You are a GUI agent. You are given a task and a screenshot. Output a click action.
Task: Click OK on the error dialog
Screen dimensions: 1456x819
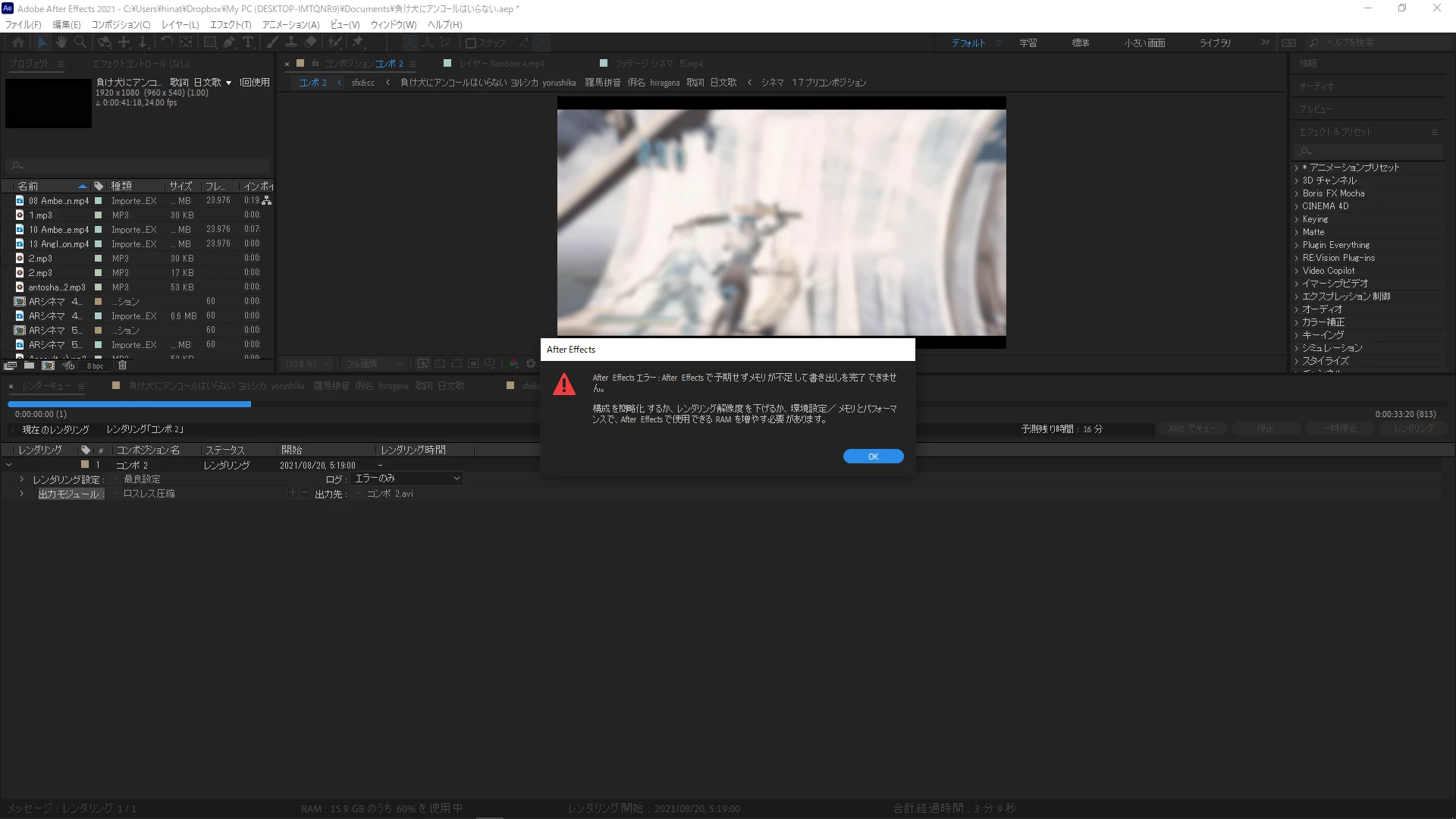(873, 456)
